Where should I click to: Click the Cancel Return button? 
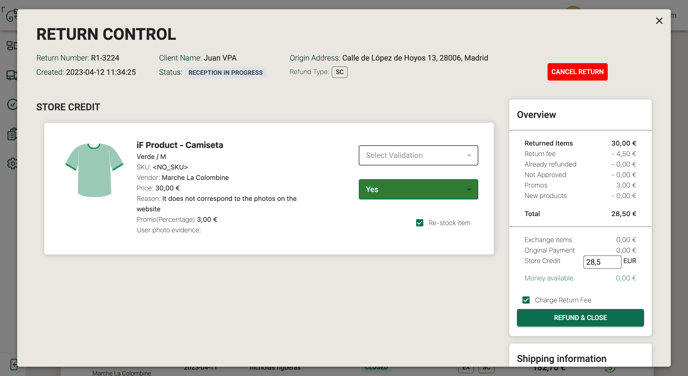point(577,72)
